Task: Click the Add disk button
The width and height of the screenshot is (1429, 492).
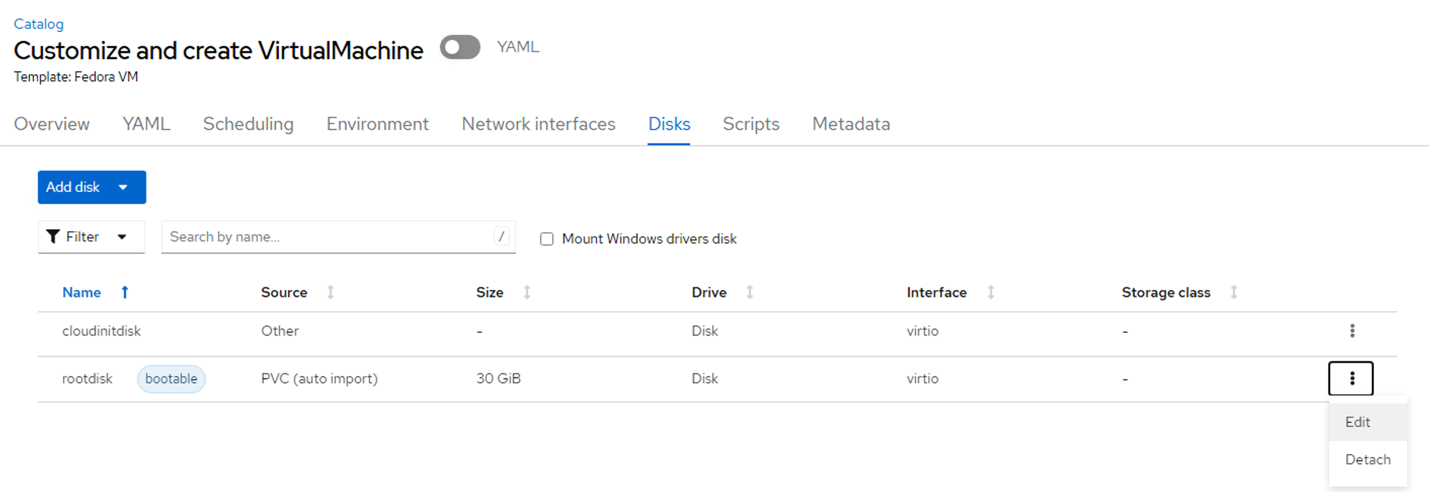Action: [92, 187]
